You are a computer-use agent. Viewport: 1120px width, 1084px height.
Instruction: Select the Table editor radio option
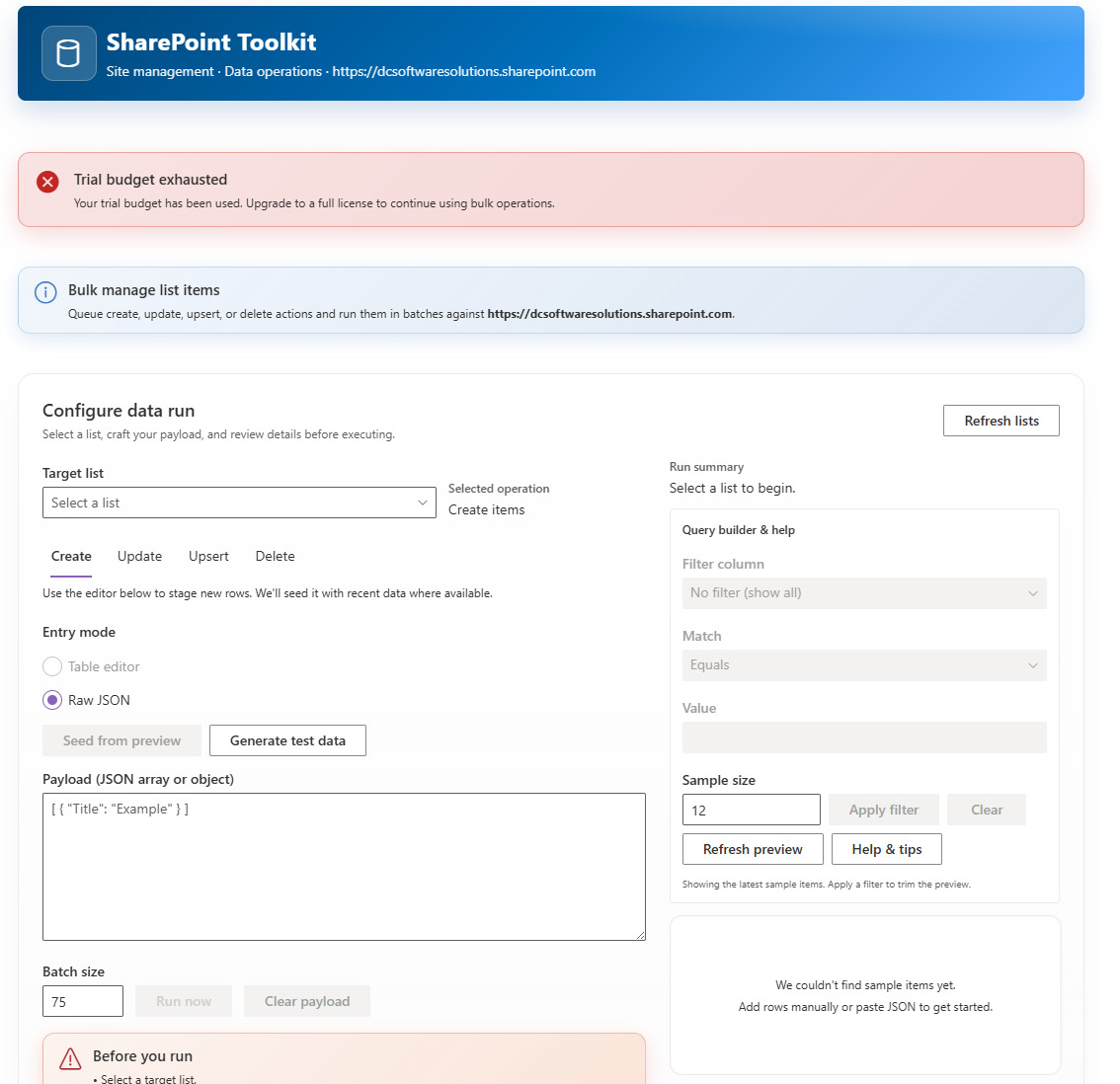pos(52,666)
